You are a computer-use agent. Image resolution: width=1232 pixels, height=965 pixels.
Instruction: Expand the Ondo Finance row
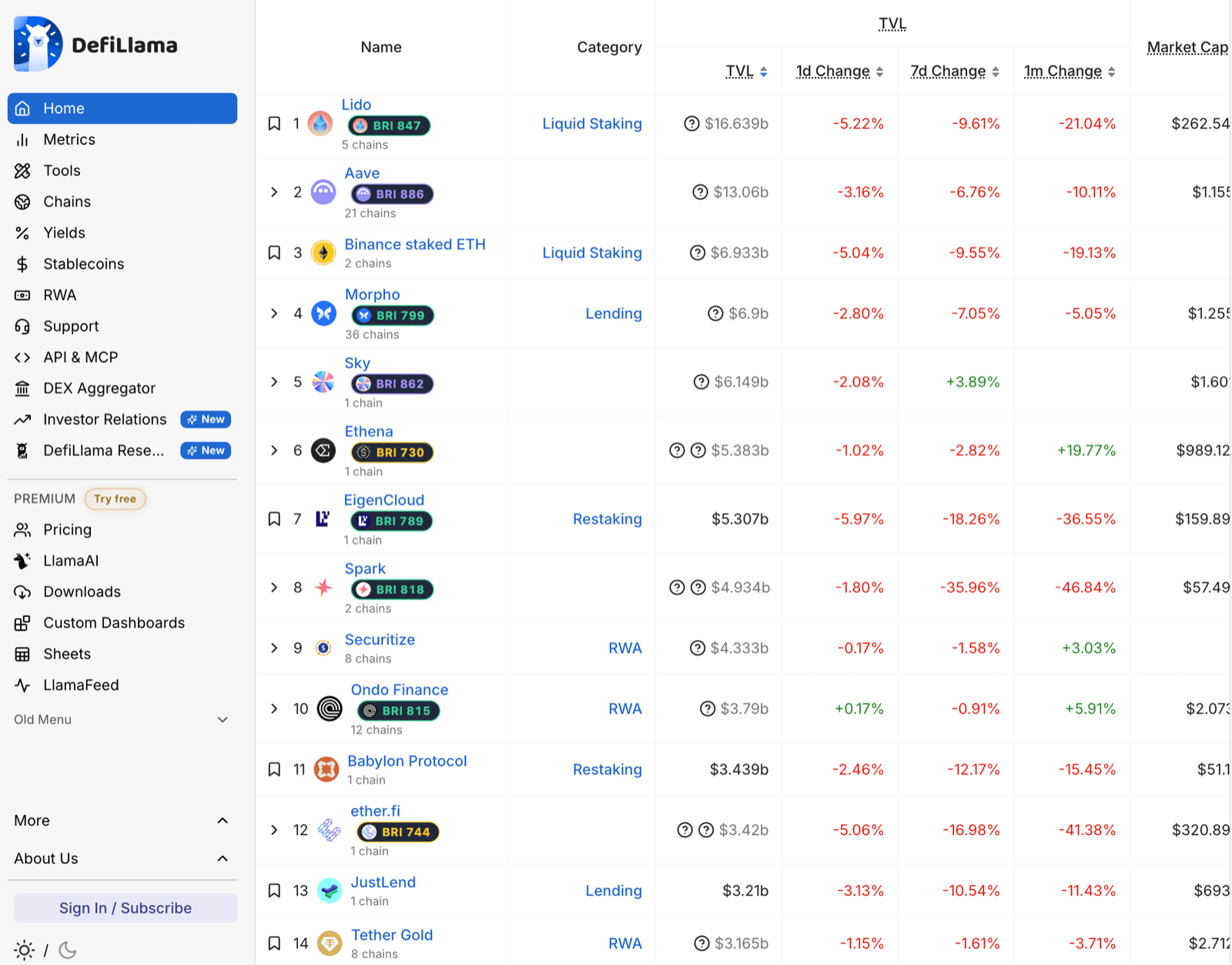pos(274,709)
